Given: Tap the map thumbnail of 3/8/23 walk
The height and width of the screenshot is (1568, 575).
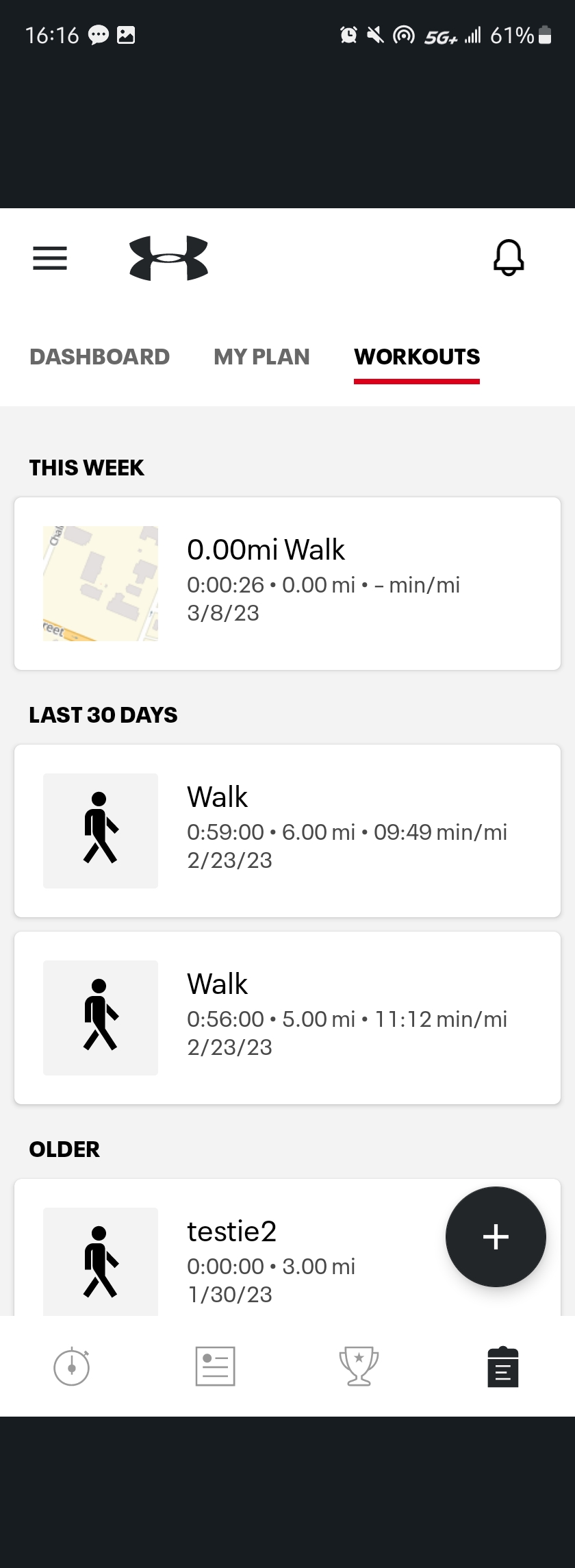Looking at the screenshot, I should (x=101, y=584).
